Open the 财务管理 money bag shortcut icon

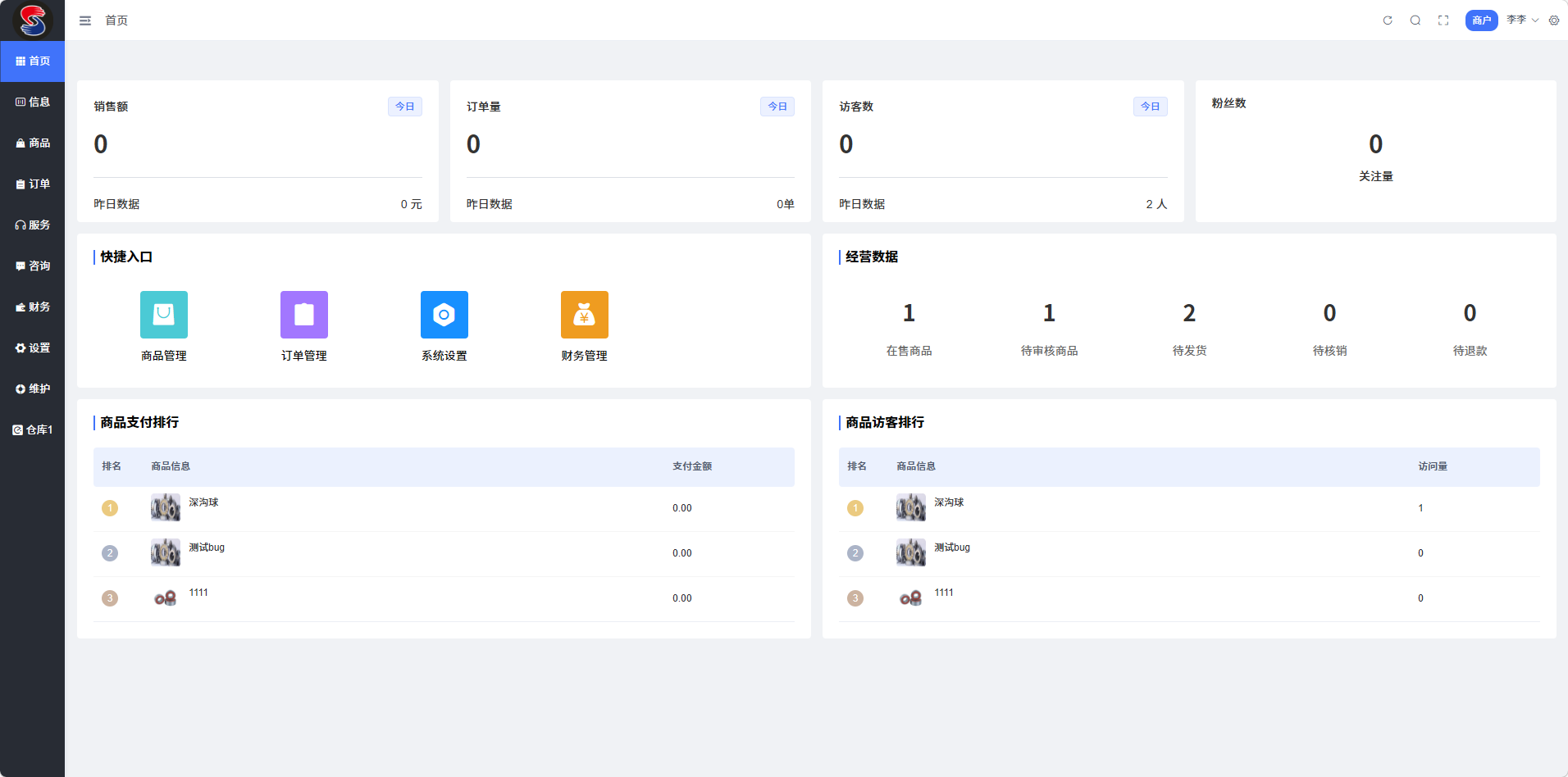[585, 315]
